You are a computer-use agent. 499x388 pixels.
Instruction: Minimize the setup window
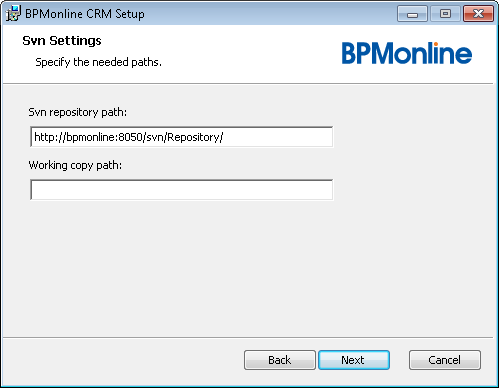[412, 14]
